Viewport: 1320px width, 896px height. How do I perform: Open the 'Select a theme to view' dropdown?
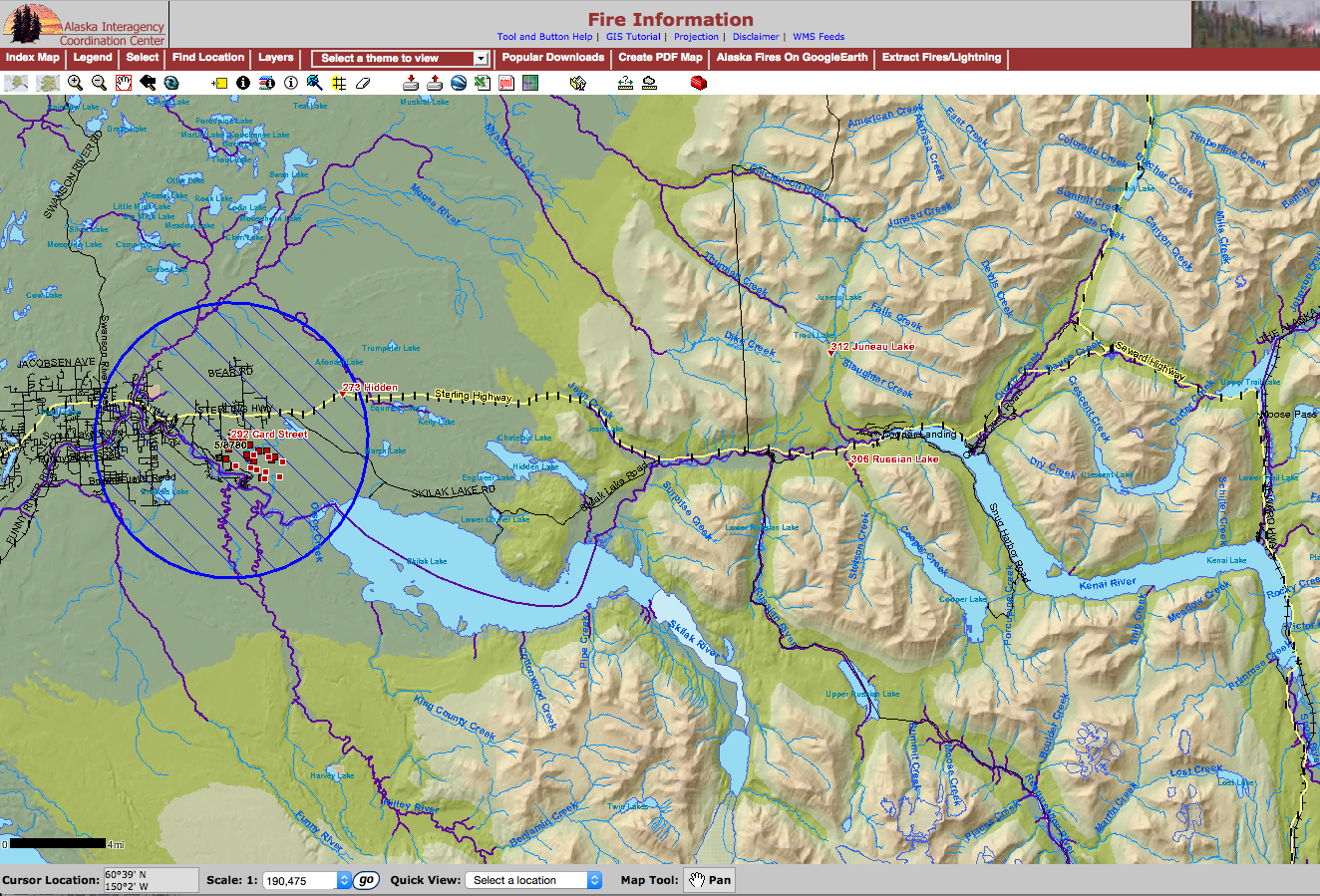[401, 59]
